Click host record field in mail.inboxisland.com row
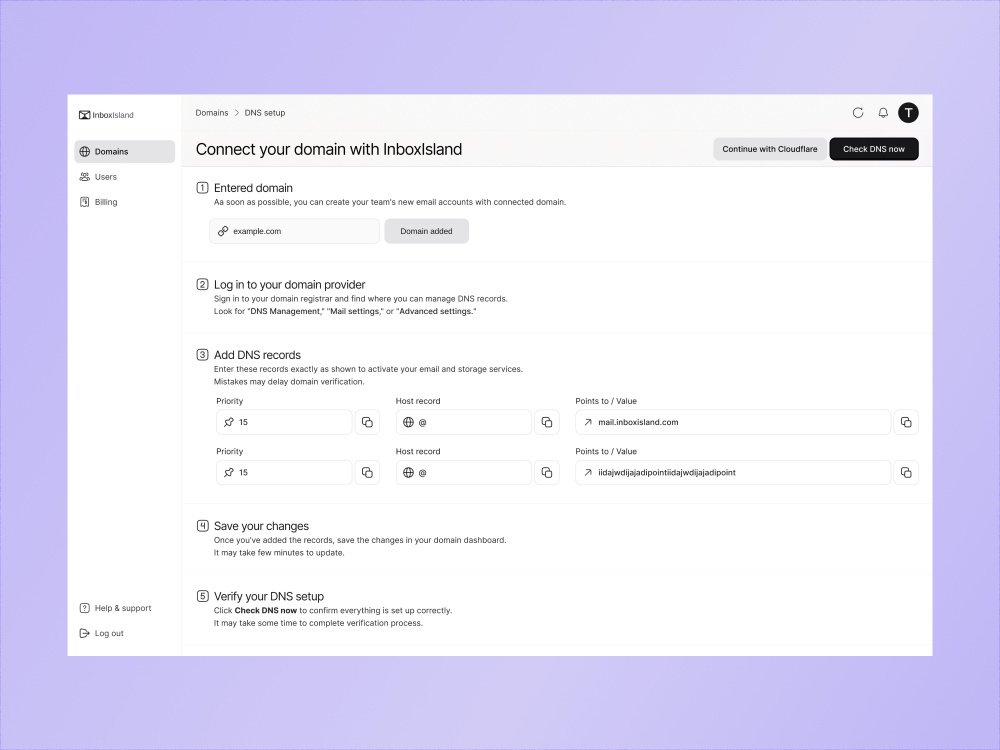This screenshot has width=1000, height=750. tap(464, 422)
